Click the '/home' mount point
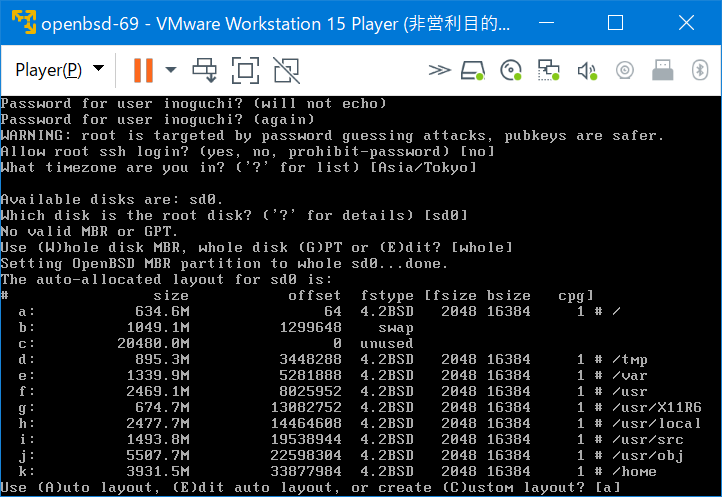Screen dimensions: 722x497 [634, 472]
